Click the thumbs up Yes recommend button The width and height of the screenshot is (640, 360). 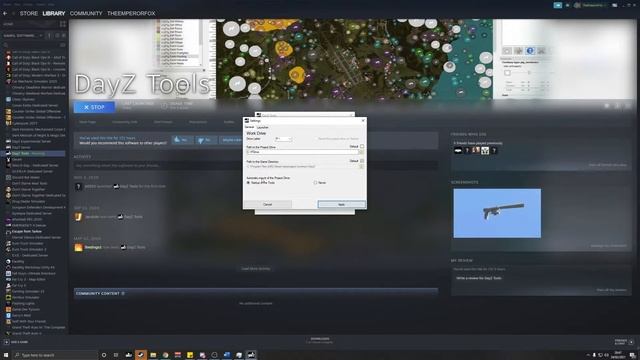pyautogui.click(x=182, y=140)
